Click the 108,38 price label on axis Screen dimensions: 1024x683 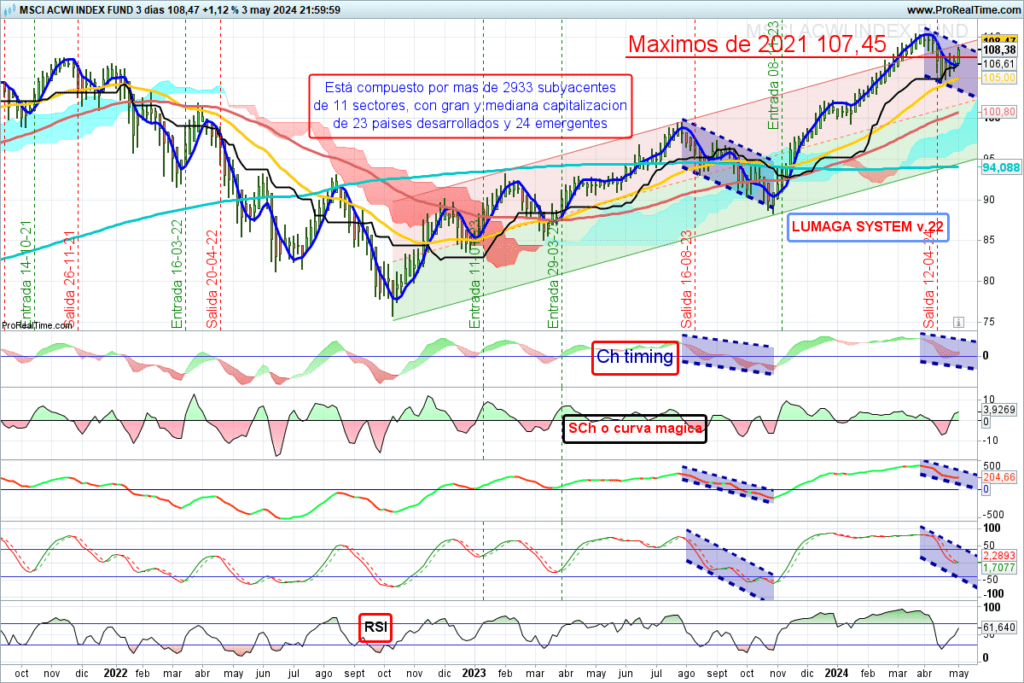click(x=999, y=50)
